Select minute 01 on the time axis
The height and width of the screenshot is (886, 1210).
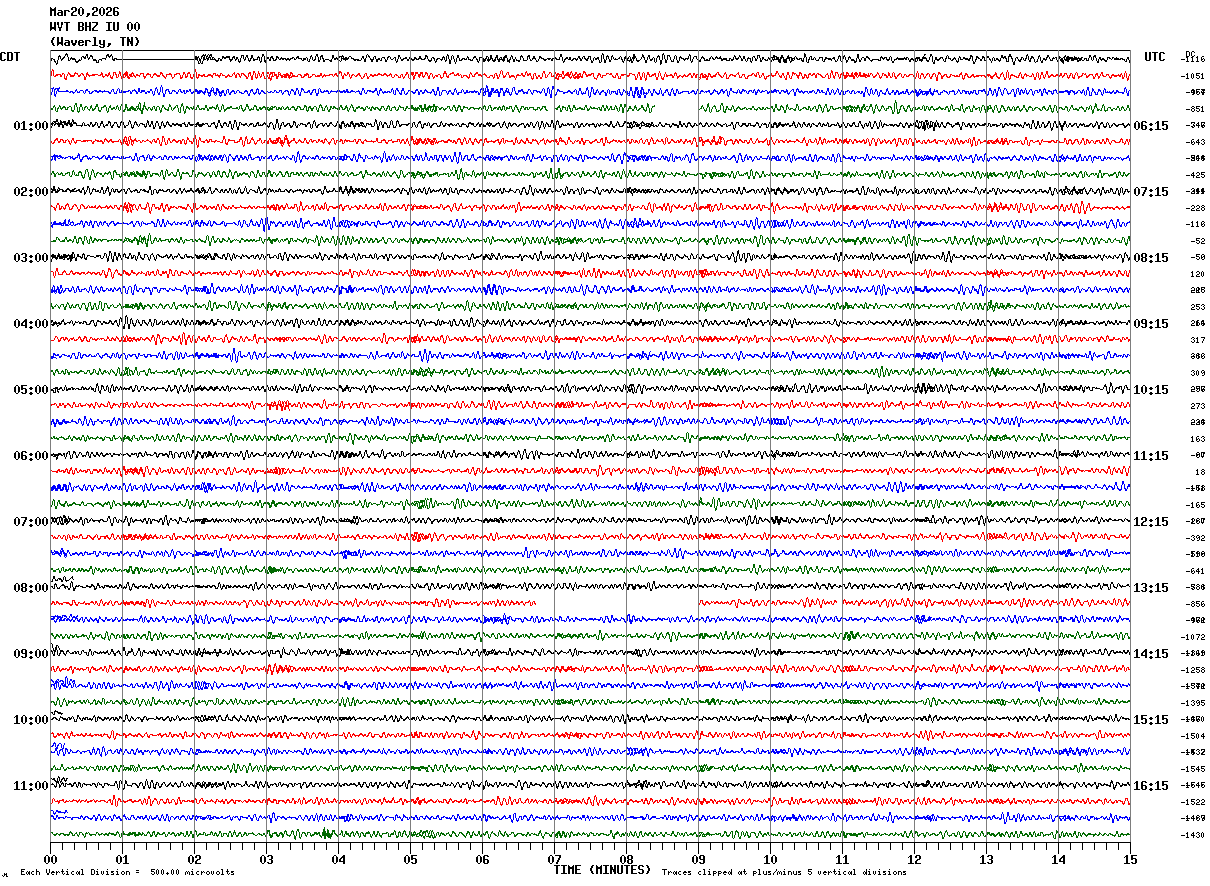(123, 859)
